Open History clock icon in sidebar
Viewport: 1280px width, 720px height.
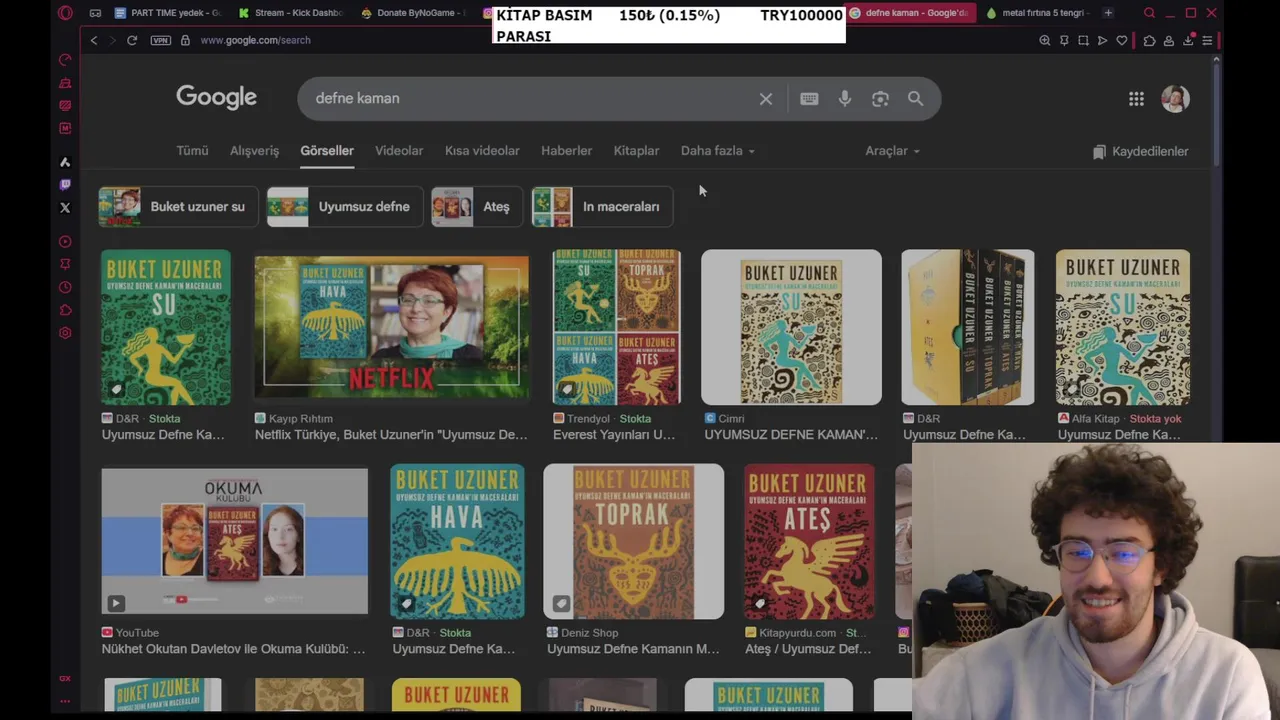pos(65,287)
